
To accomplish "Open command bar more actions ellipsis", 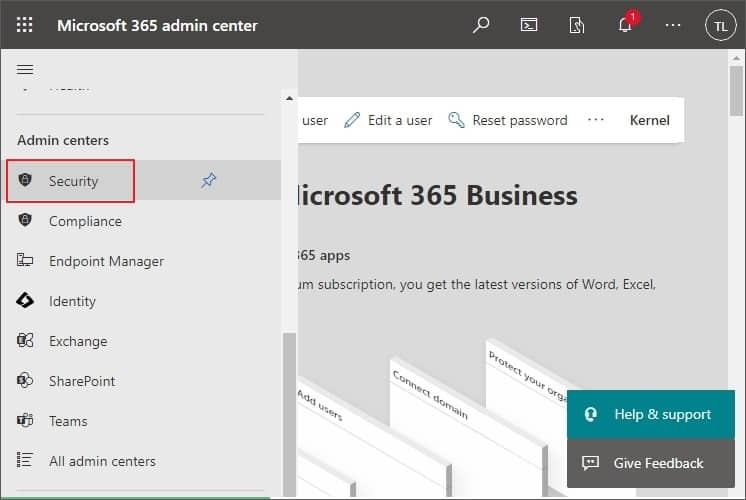I will pyautogui.click(x=596, y=120).
